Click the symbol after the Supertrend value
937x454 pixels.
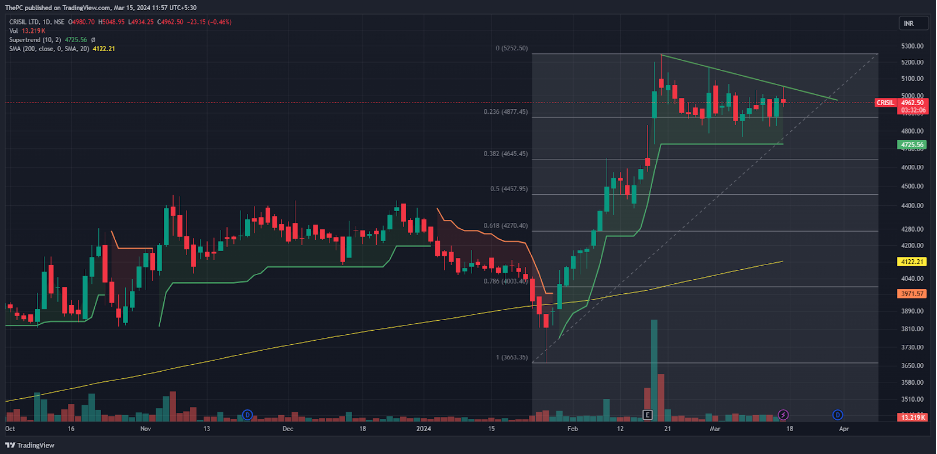(93, 38)
